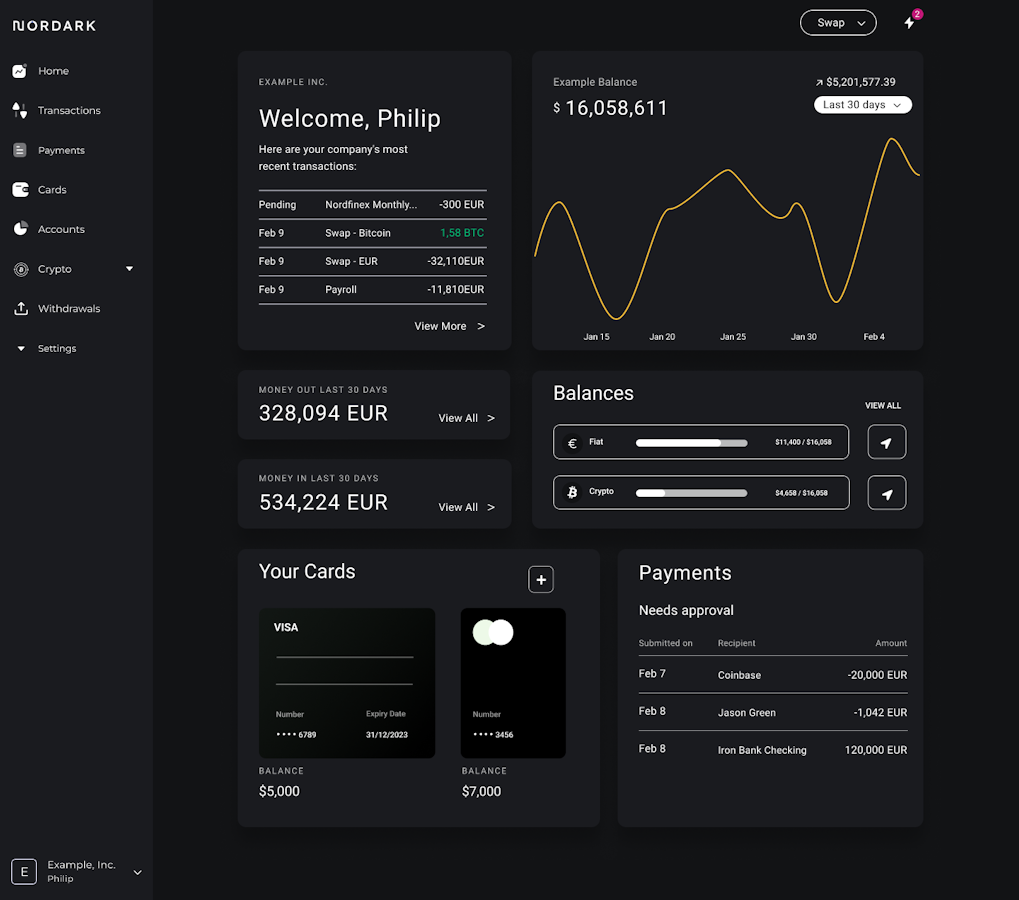The image size is (1019, 900).
Task: Open the lightning bolt notifications icon
Action: point(909,22)
